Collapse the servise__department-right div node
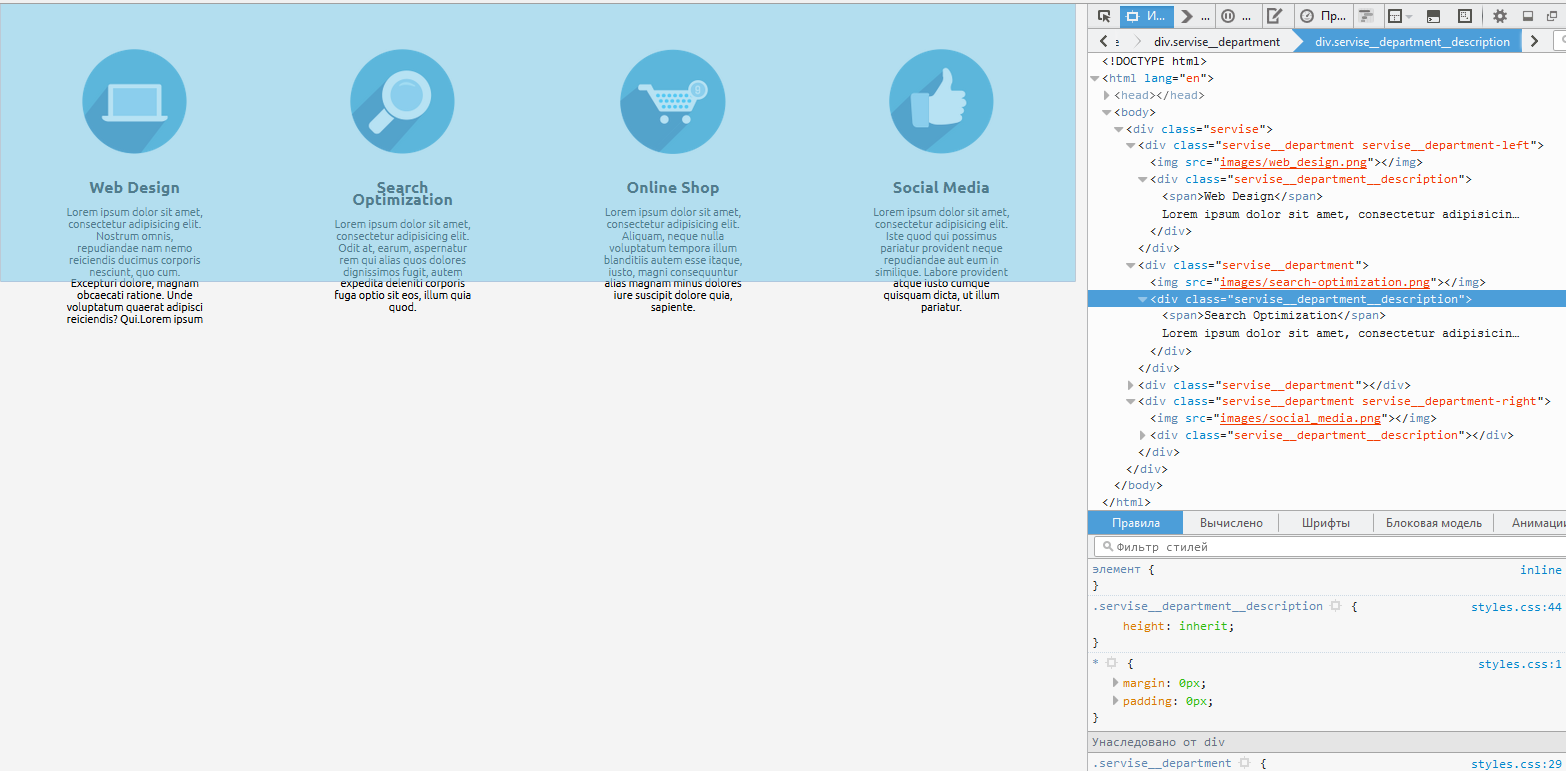Viewport: 1566px width, 771px height. tap(1131, 401)
